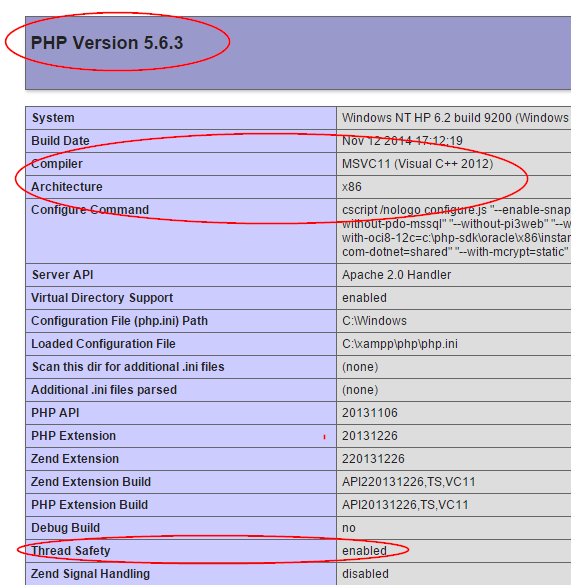Click the 'PHP Version 5.6.3' heading
The height and width of the screenshot is (585, 571).
(x=107, y=43)
